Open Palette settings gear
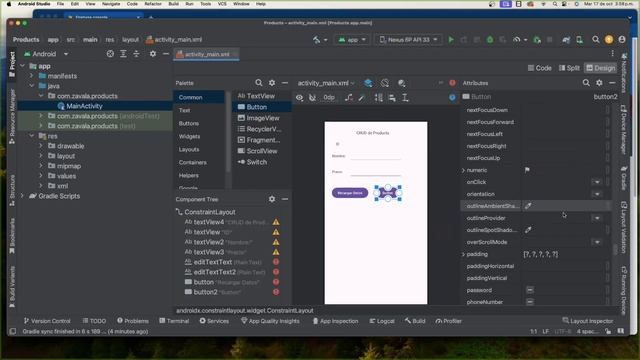Screen dimensions: 640x360 click(272, 83)
